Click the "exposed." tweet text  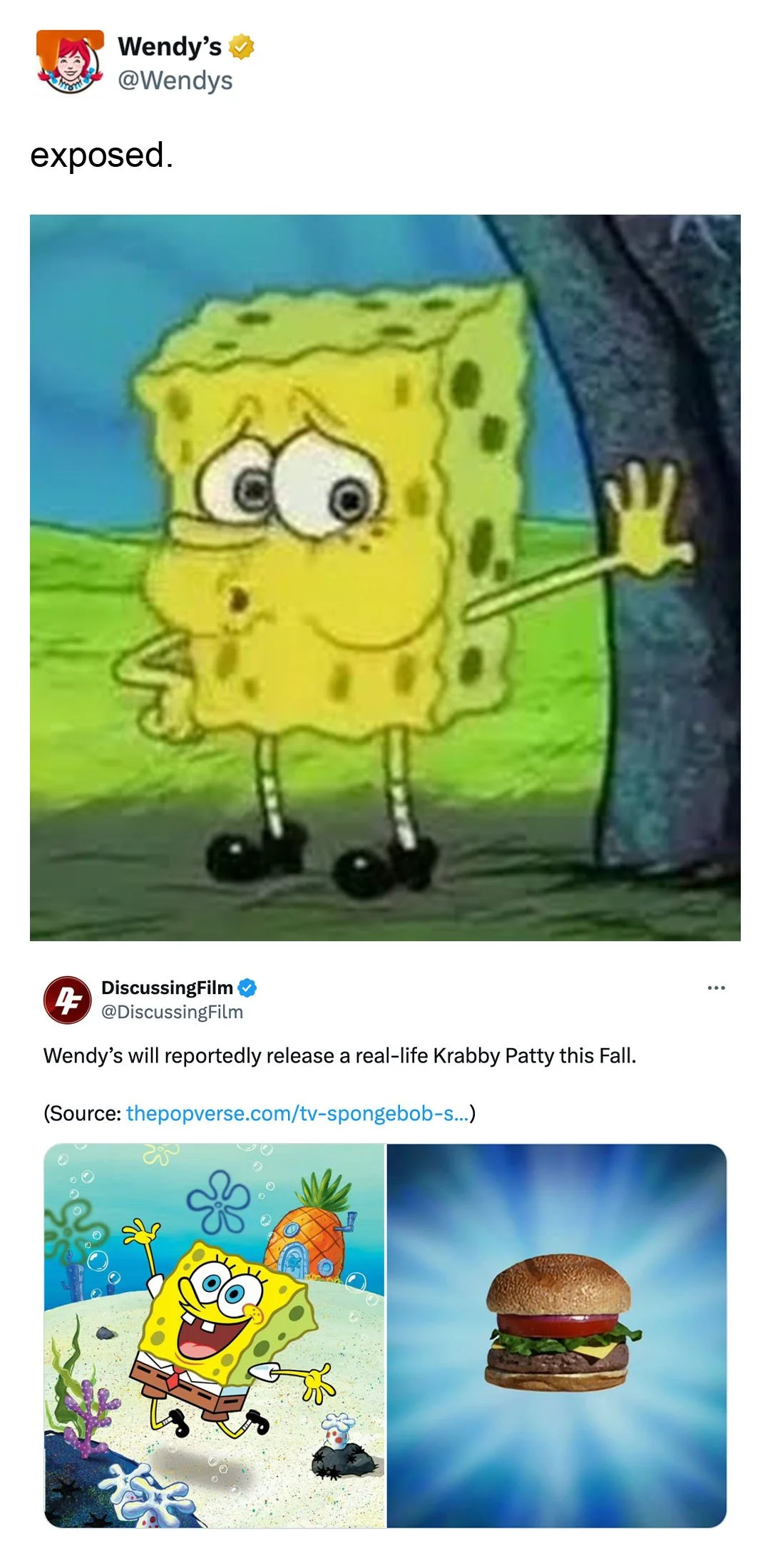click(x=101, y=155)
